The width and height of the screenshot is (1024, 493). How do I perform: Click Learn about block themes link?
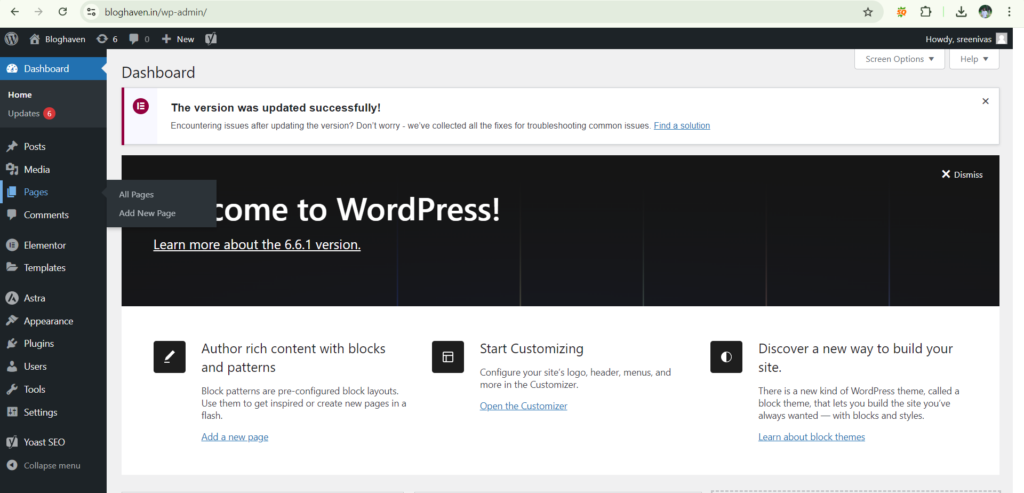(x=811, y=437)
